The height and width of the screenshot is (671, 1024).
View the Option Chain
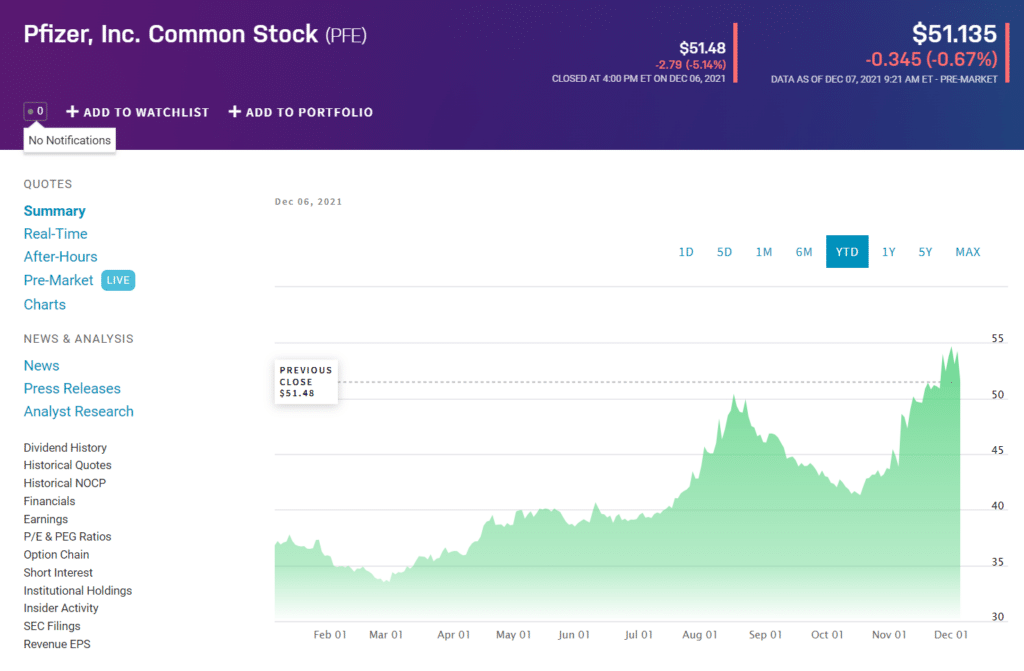[x=56, y=555]
